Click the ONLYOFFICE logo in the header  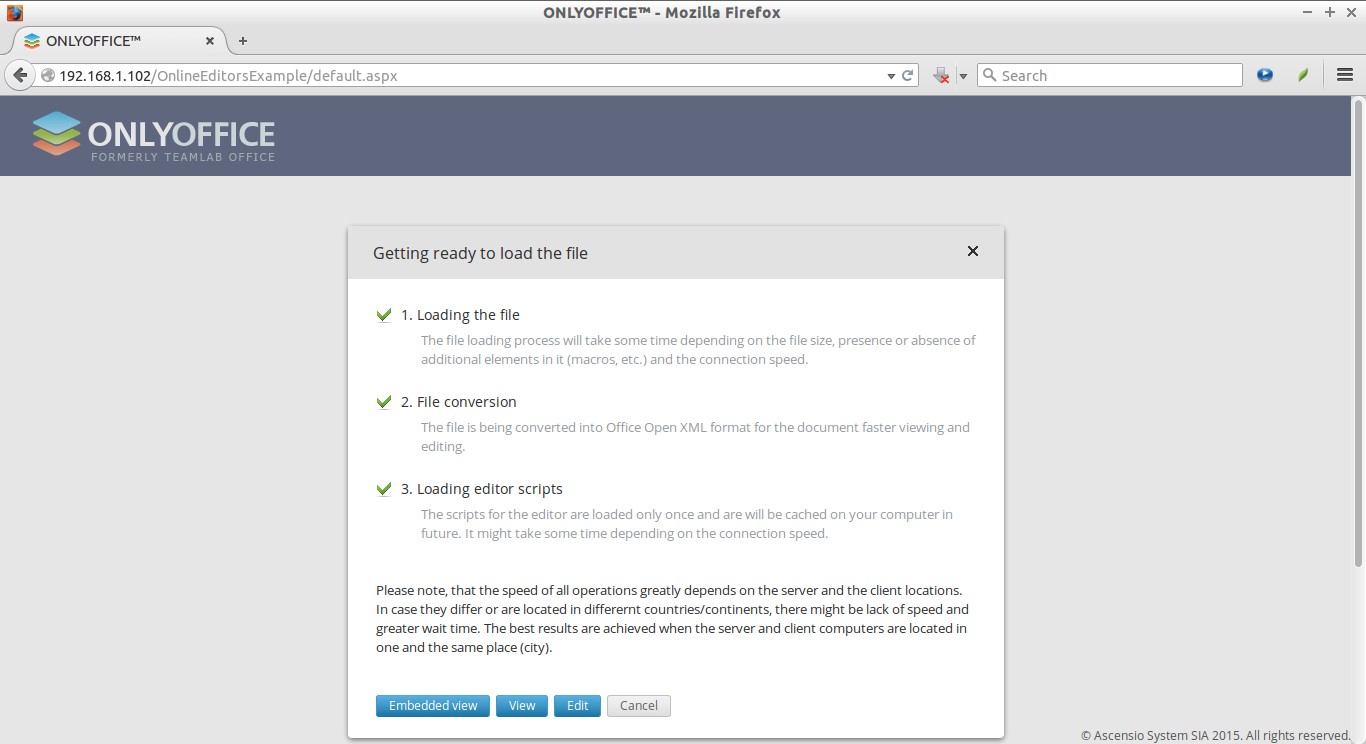(x=153, y=136)
